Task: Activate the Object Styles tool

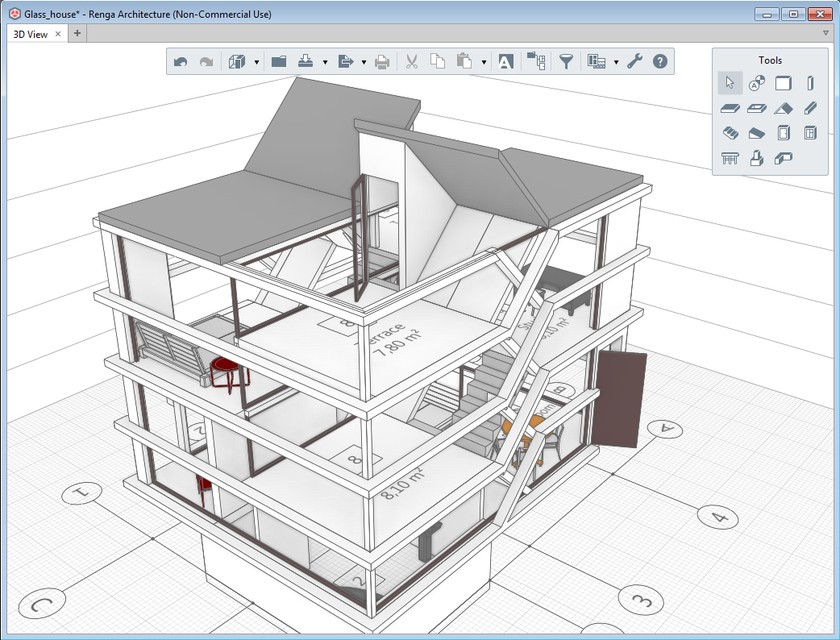Action: tap(759, 83)
